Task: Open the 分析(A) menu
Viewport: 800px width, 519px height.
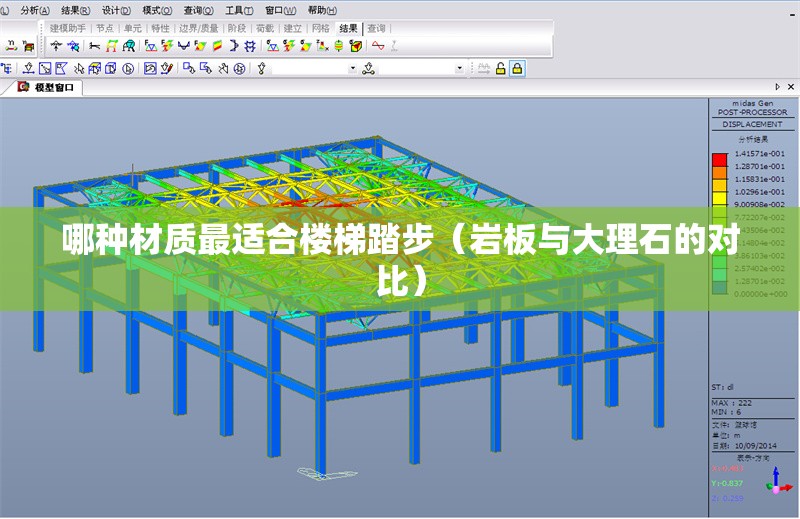Action: coord(35,9)
